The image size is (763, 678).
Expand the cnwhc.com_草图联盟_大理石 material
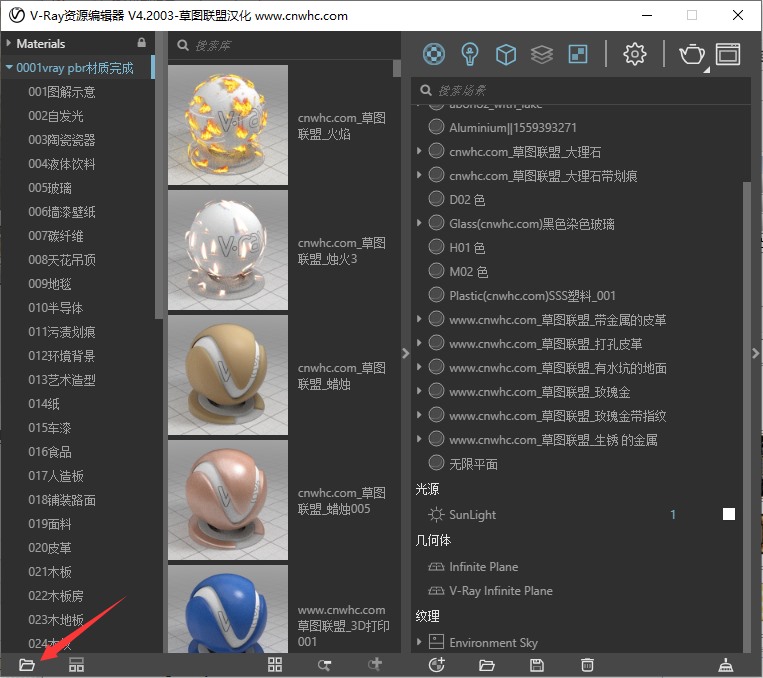point(419,151)
